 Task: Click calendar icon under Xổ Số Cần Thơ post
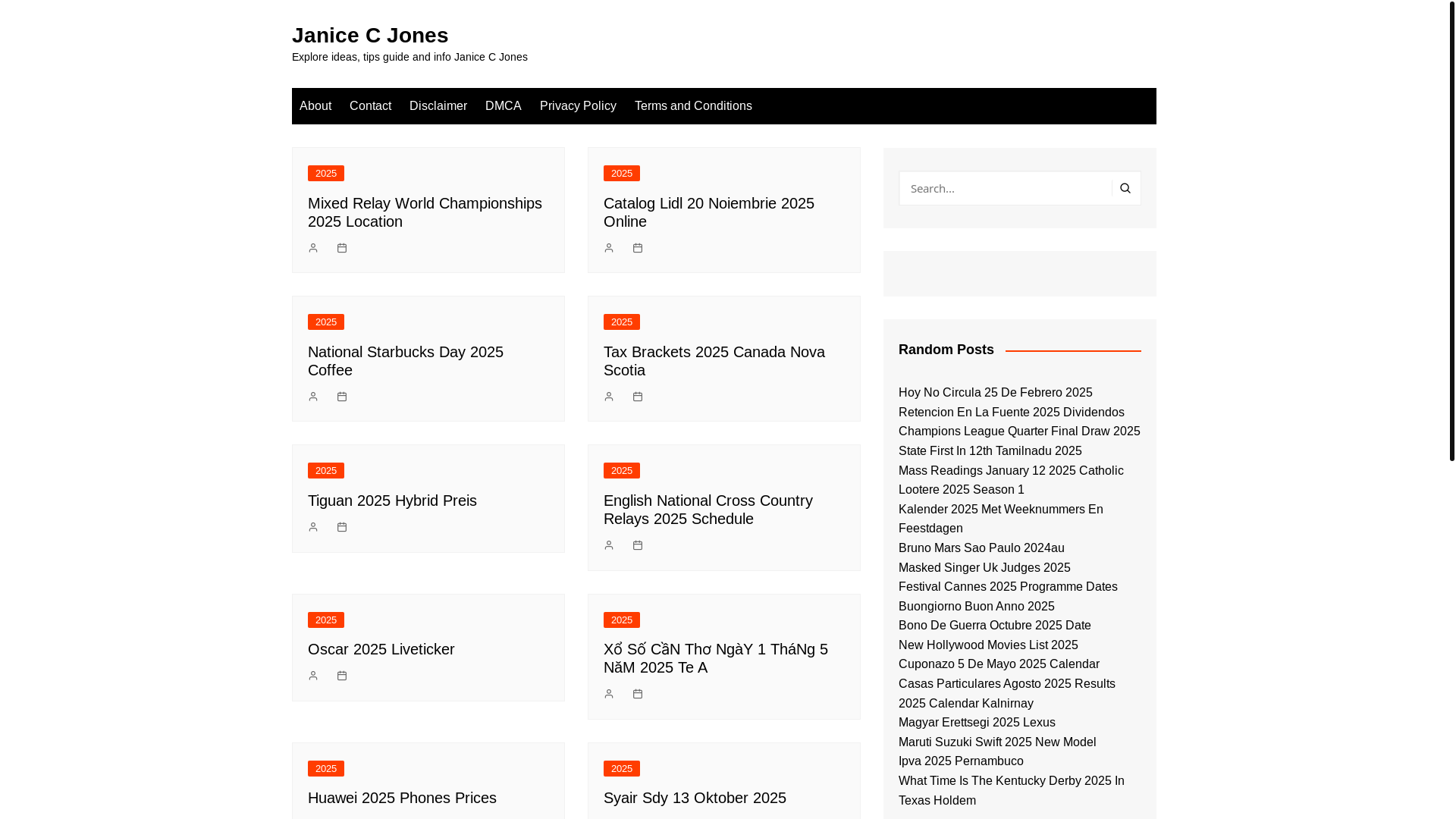(x=638, y=694)
